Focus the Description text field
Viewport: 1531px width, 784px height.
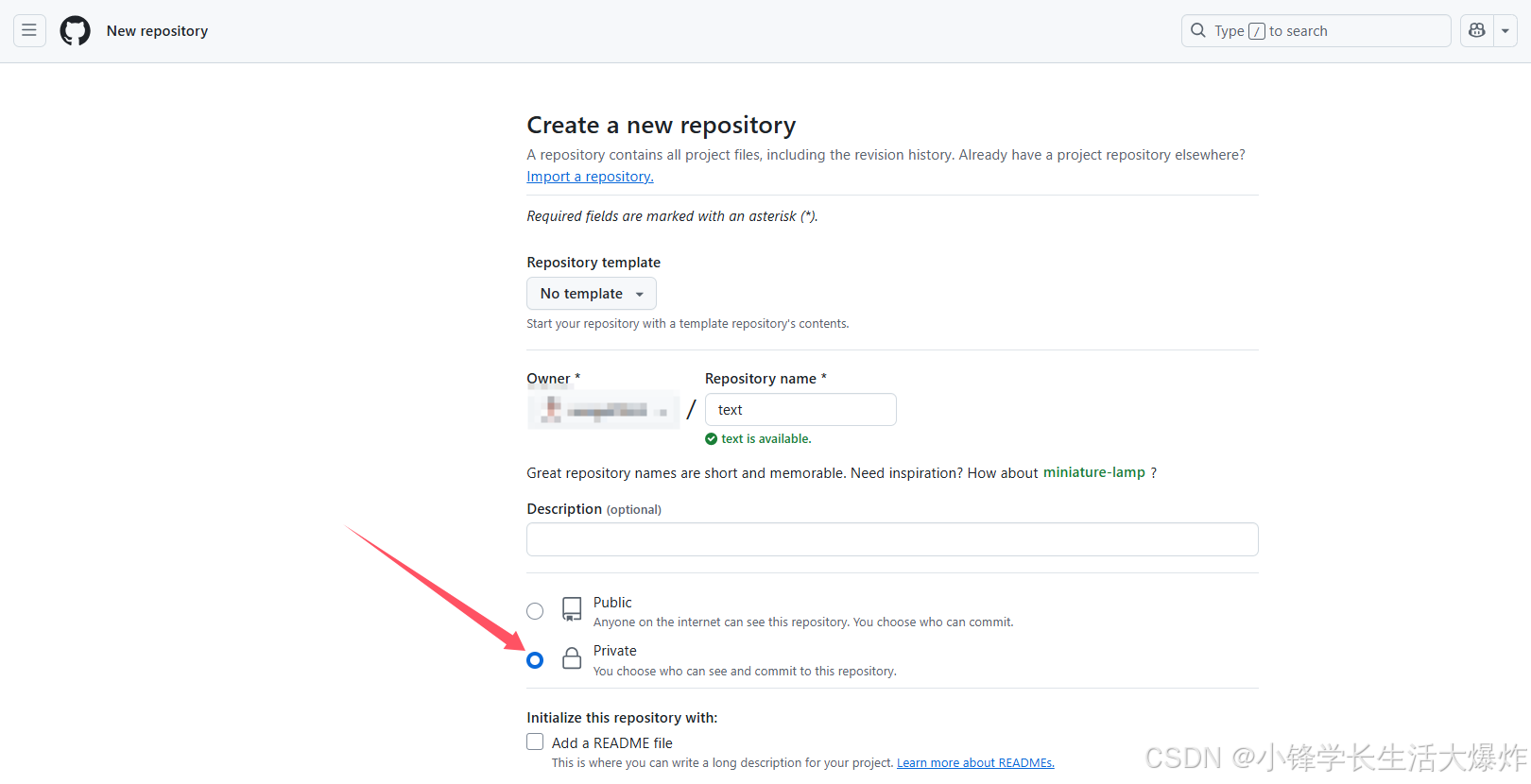pyautogui.click(x=892, y=539)
